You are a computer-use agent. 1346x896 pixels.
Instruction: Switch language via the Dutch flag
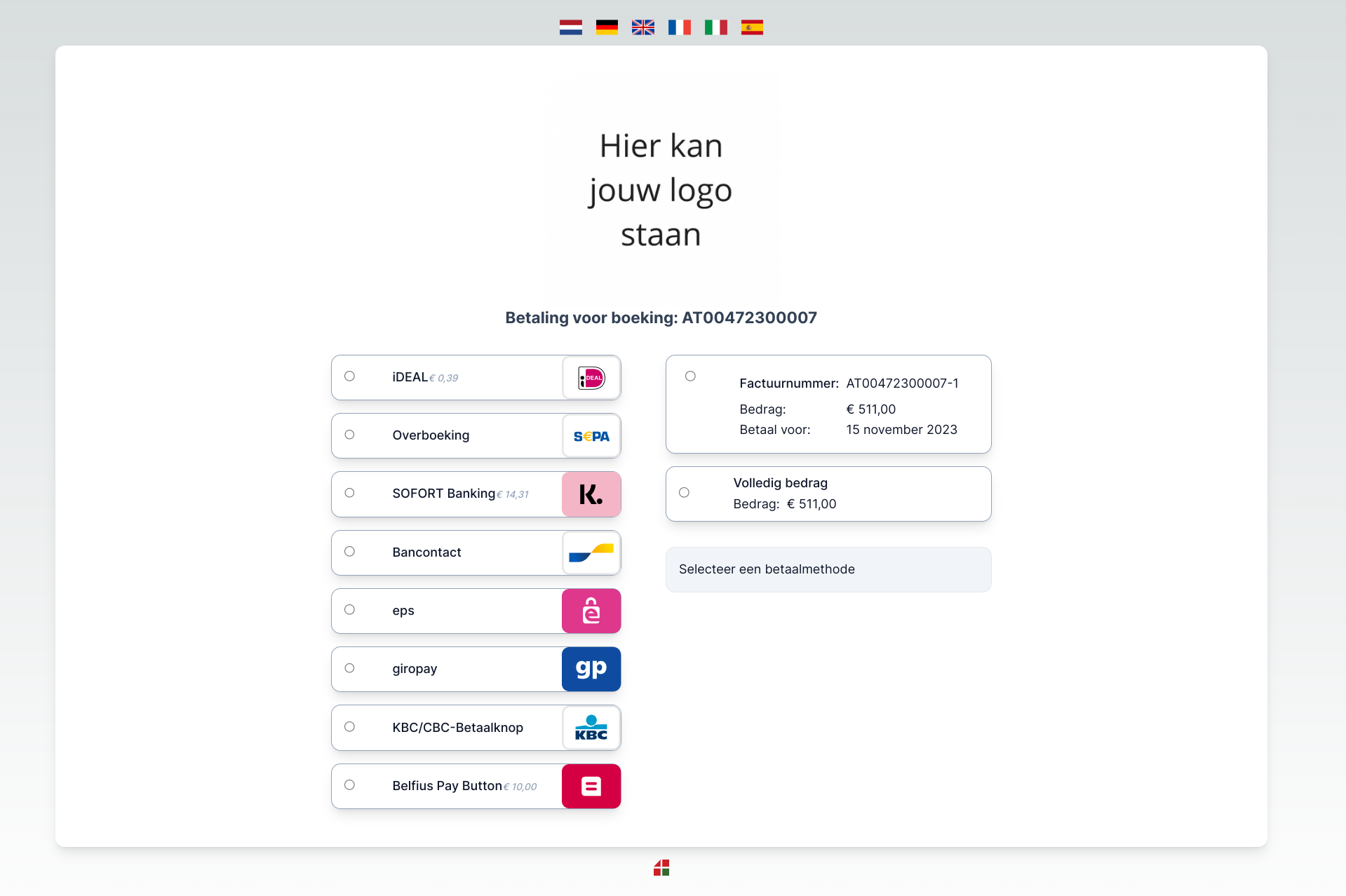[570, 27]
